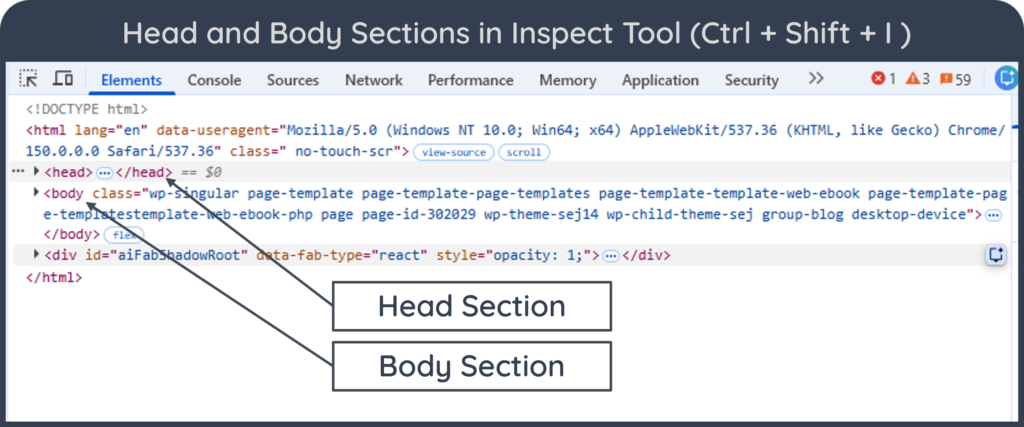
Task: Switch to the Console tab
Action: click(x=214, y=80)
